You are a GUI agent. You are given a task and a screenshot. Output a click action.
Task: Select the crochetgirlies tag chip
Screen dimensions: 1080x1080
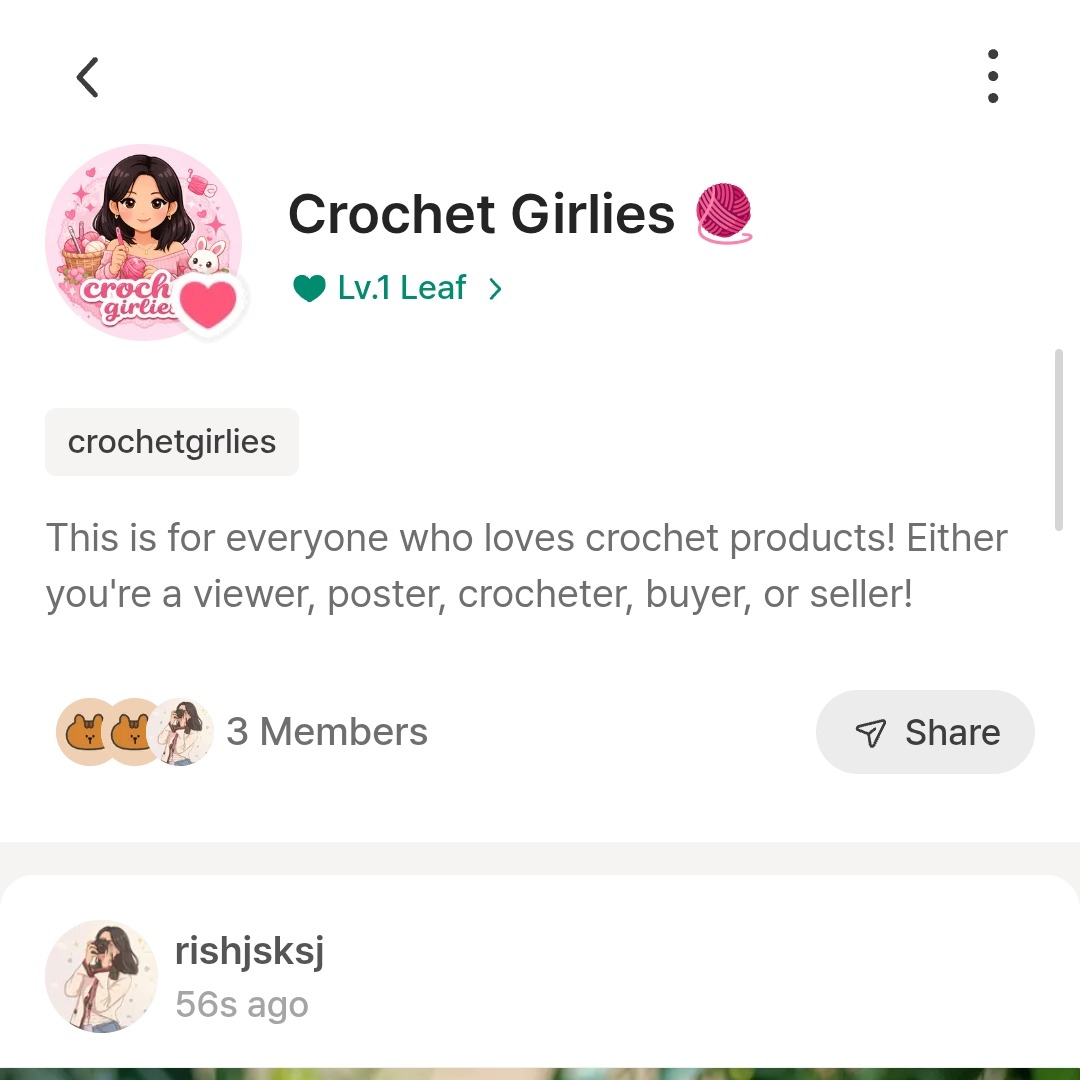click(172, 442)
